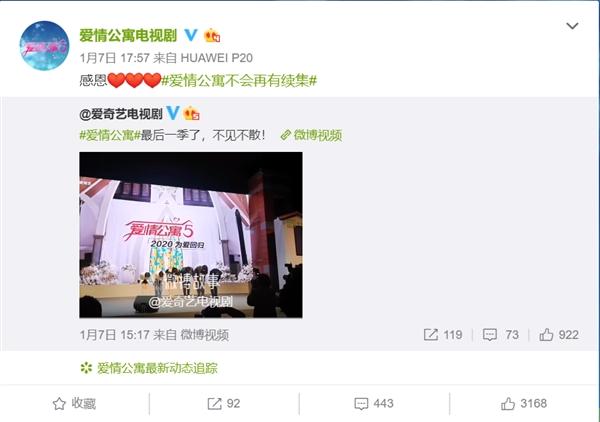The width and height of the screenshot is (600, 422).
Task: Toggle 收藏 star to favorite the post
Action: (x=74, y=404)
